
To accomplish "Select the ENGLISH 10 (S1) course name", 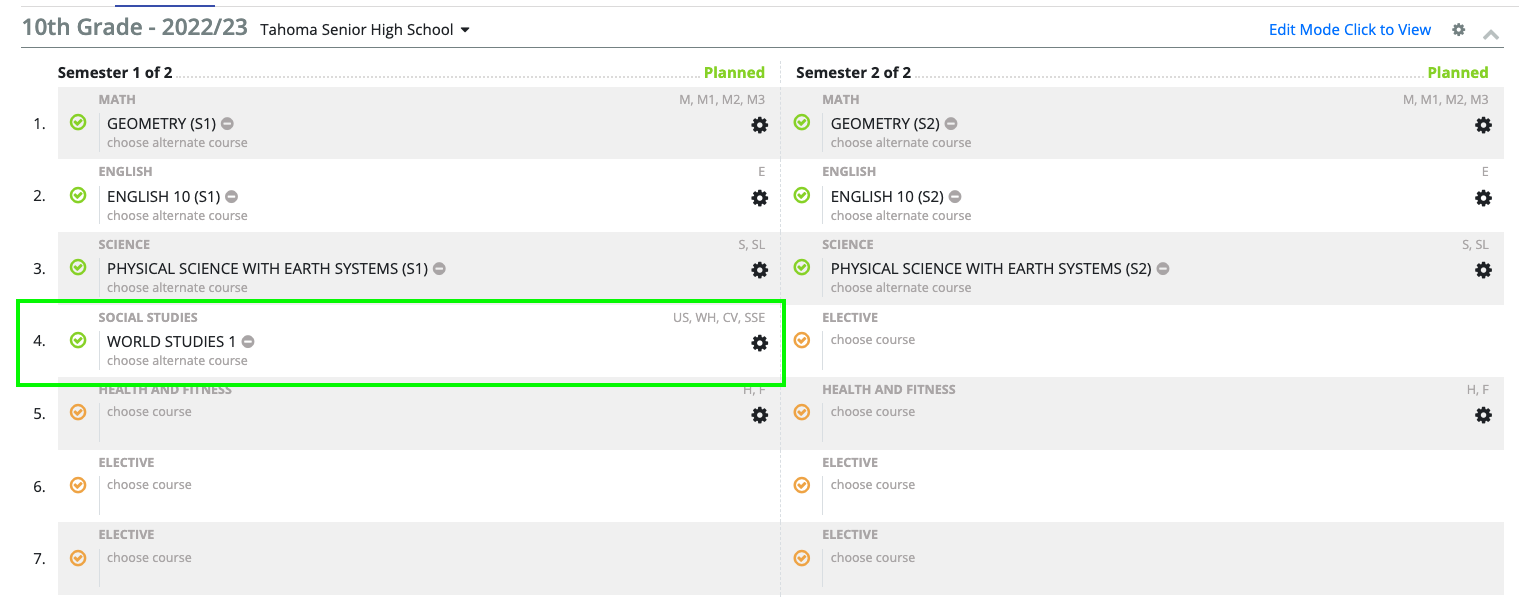I will [x=163, y=197].
